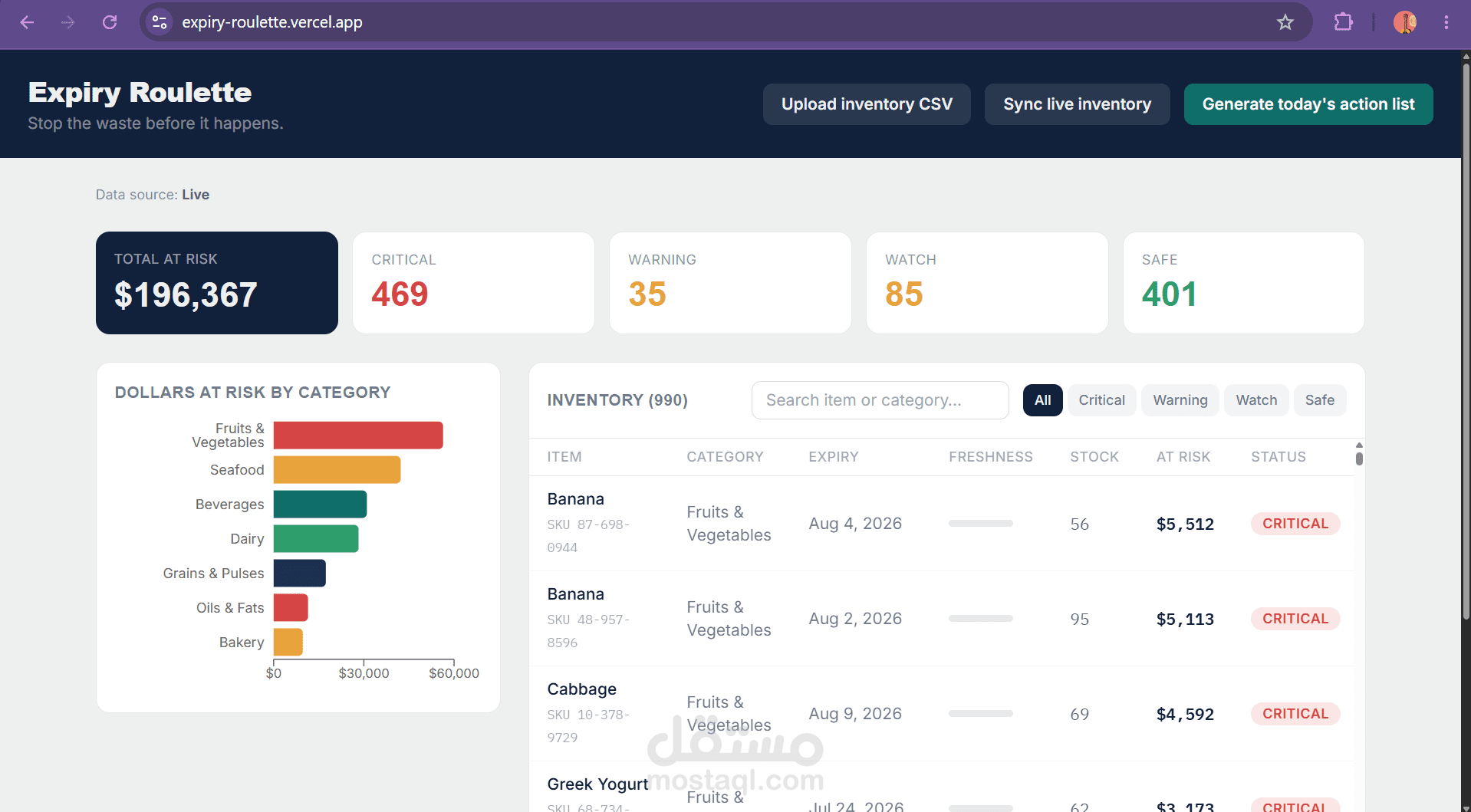Click the Fruits & Vegetables red chart bar

coord(358,436)
